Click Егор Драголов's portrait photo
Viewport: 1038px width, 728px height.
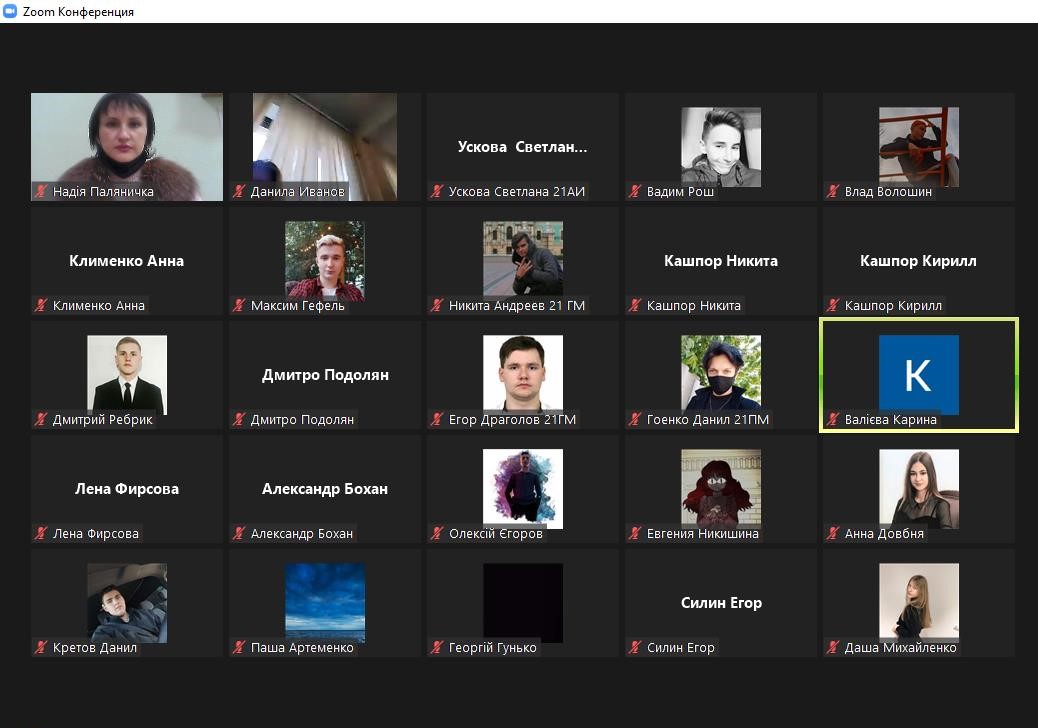pos(523,373)
